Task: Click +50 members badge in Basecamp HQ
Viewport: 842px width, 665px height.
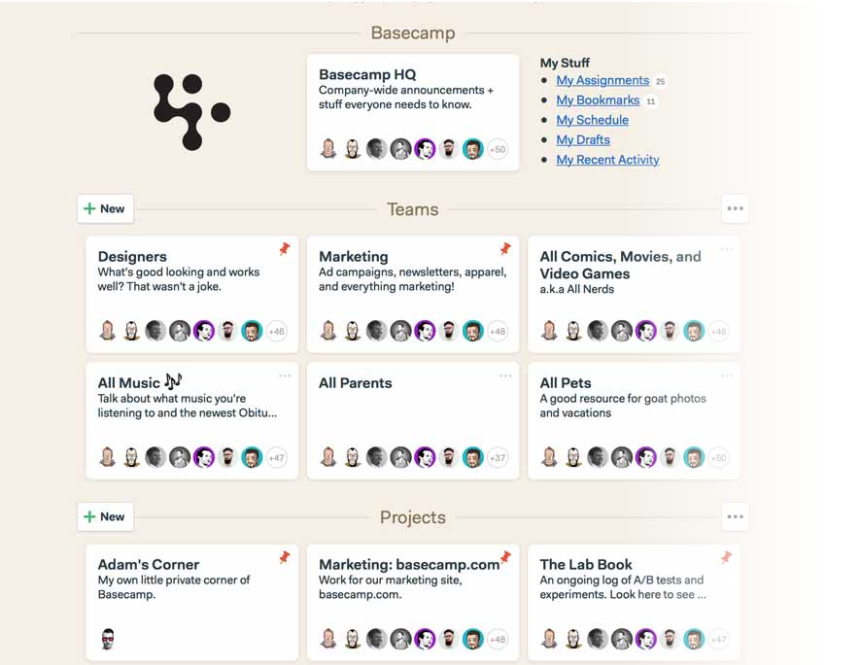Action: [498, 149]
